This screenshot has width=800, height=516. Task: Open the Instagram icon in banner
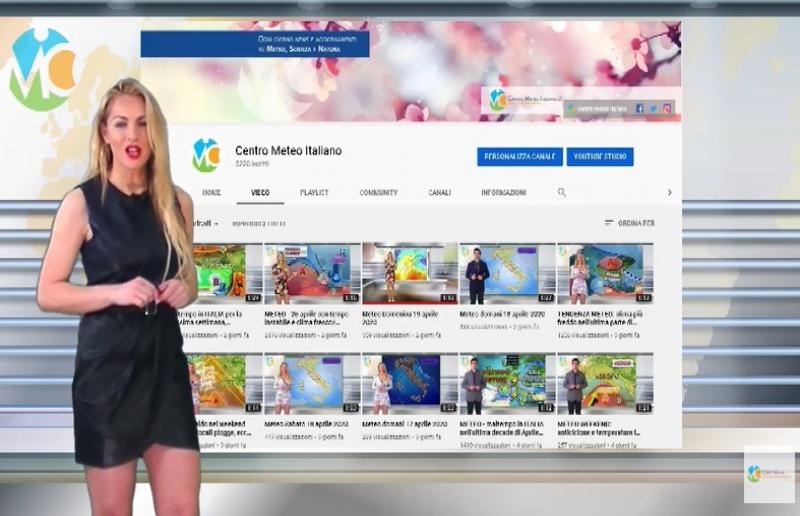pos(667,108)
